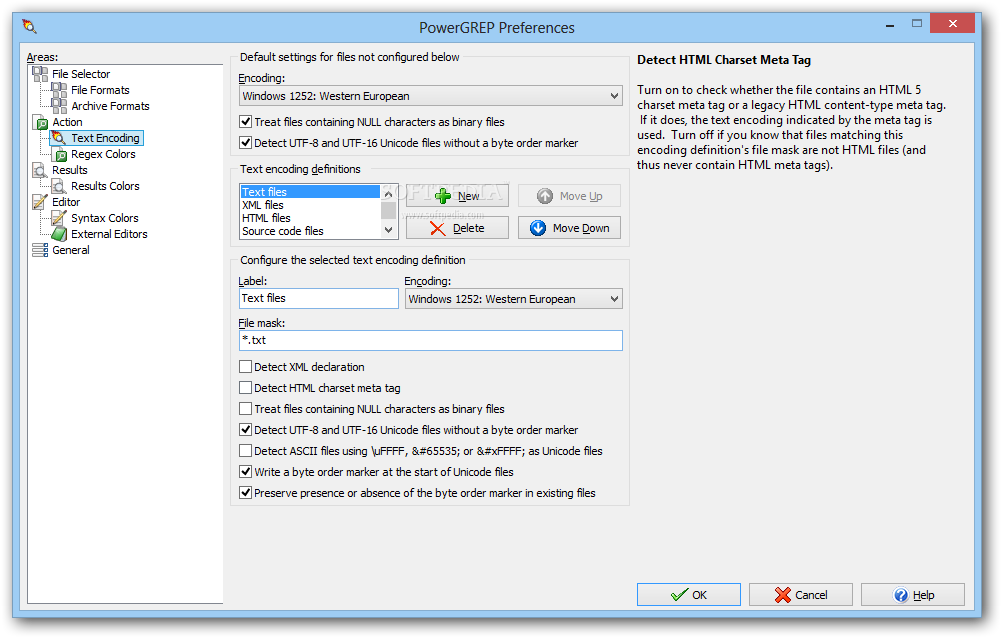Screen dimensions: 1002x638
Task: Click the Results magnifier icon
Action: point(40,170)
